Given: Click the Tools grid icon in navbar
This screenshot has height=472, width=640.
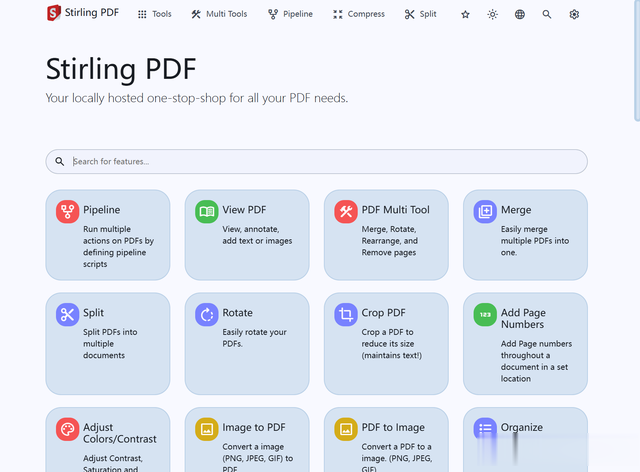Looking at the screenshot, I should (x=142, y=15).
